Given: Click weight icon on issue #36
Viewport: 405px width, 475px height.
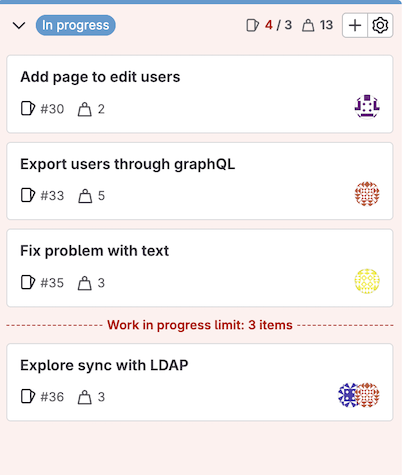Looking at the screenshot, I should pyautogui.click(x=85, y=397).
